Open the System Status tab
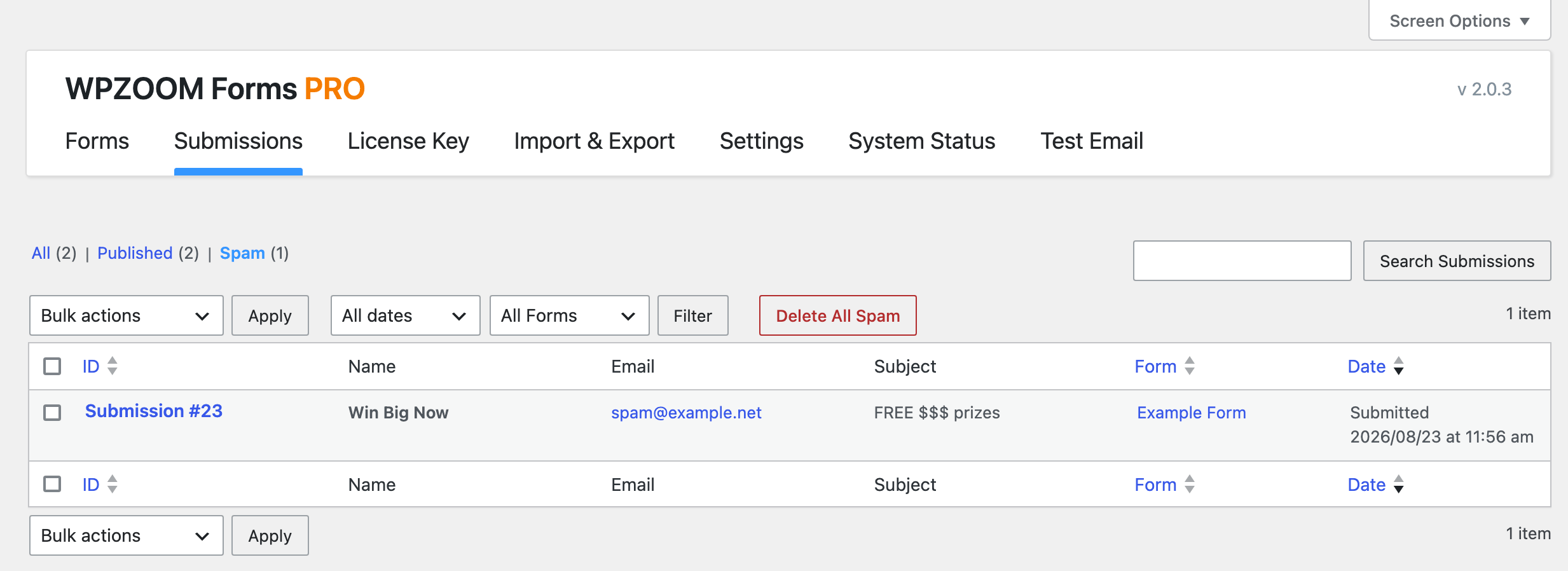The height and width of the screenshot is (571, 1568). (922, 141)
